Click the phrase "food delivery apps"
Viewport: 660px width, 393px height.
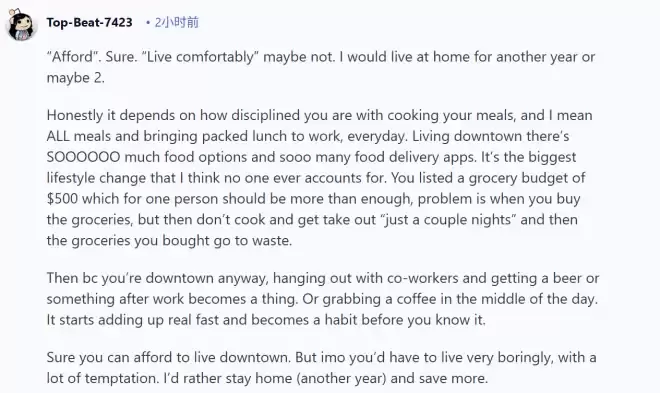point(415,157)
